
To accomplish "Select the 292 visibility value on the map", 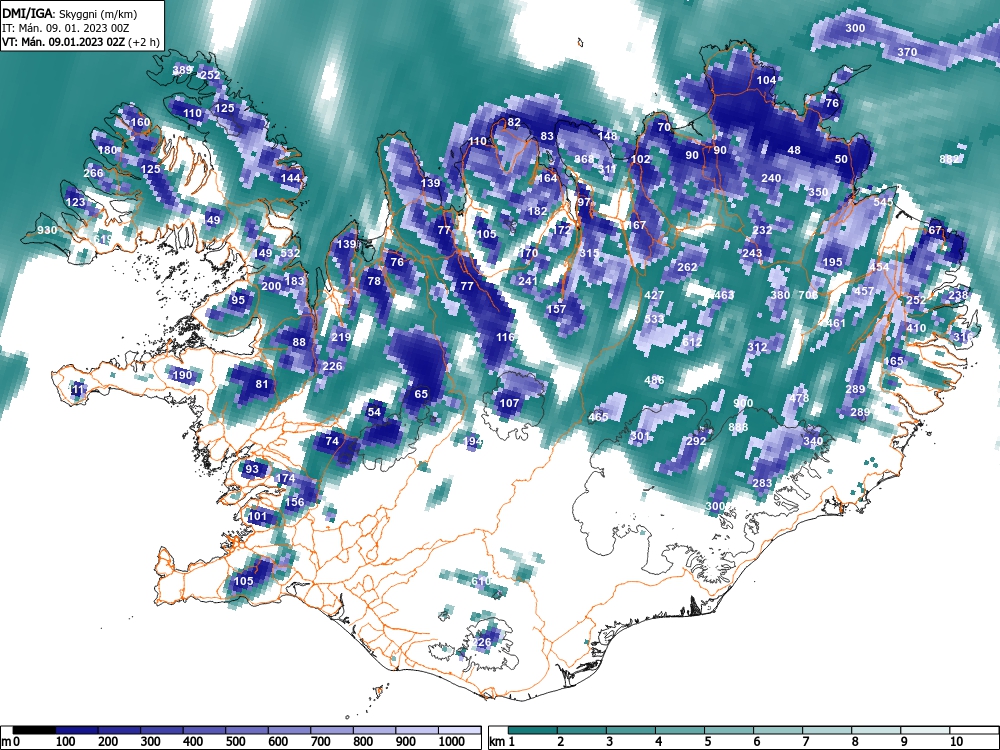I will pos(696,441).
